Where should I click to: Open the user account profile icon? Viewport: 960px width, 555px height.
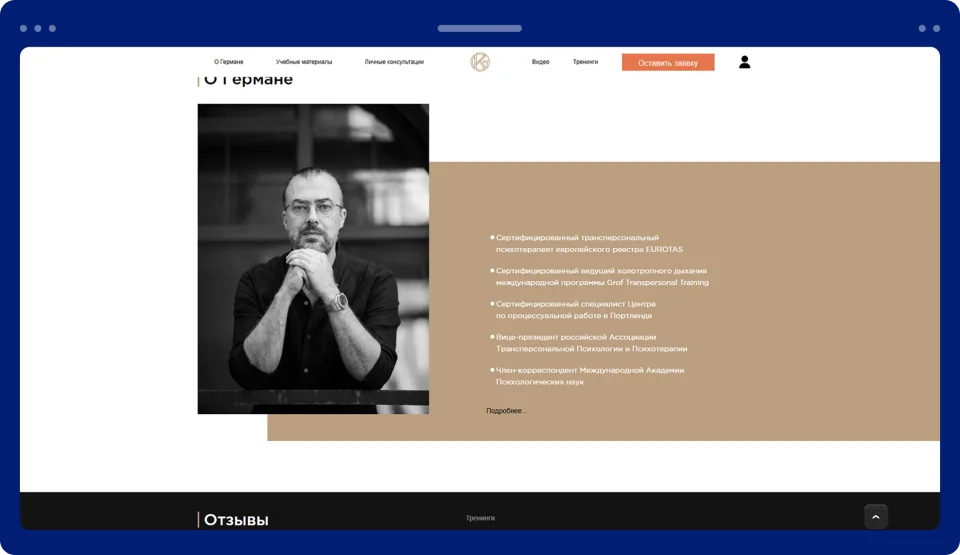(x=744, y=62)
